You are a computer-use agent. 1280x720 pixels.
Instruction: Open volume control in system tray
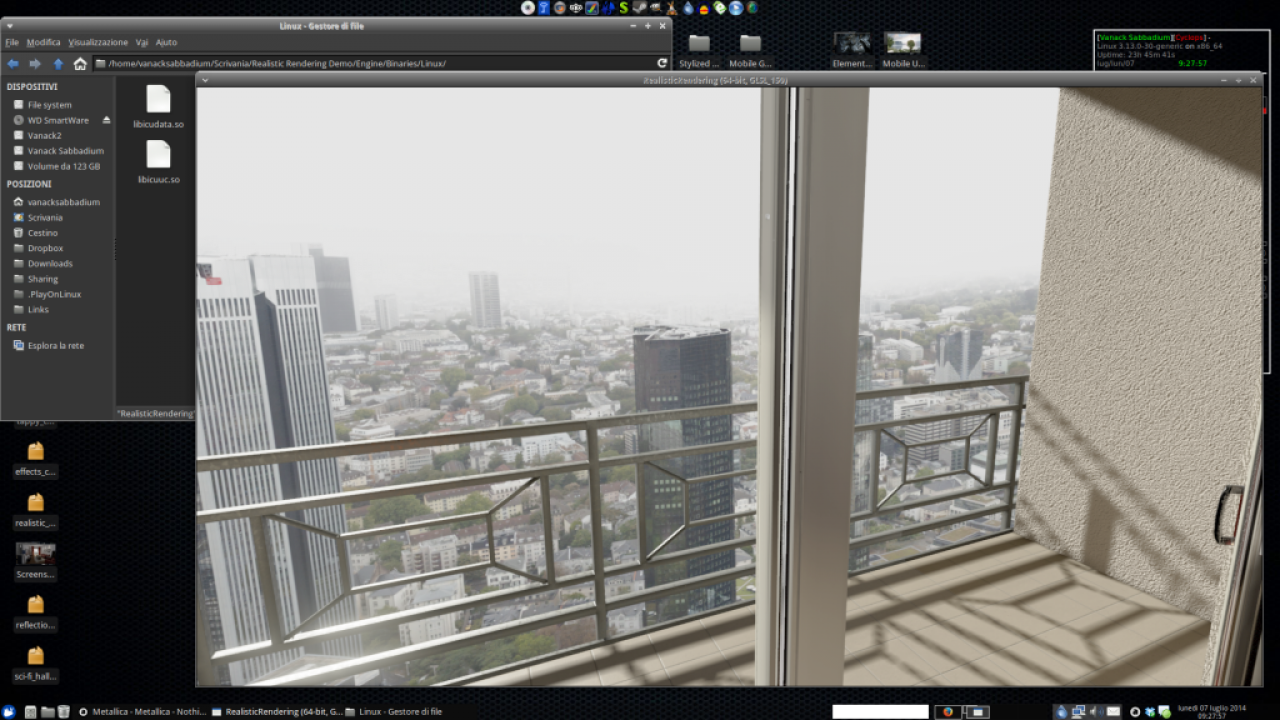[1097, 712]
